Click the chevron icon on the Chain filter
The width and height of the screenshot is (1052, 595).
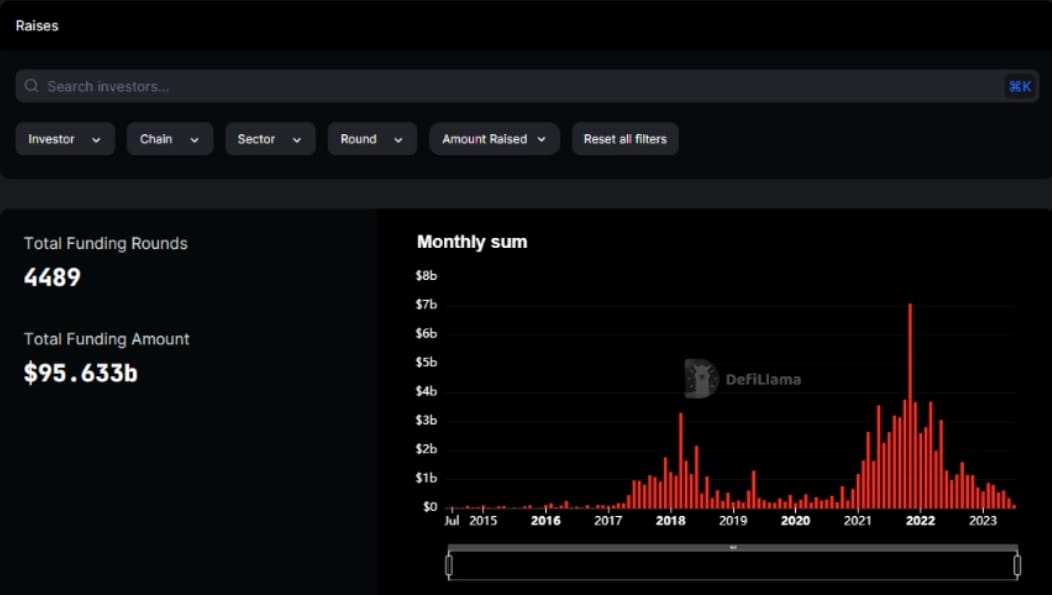(195, 139)
